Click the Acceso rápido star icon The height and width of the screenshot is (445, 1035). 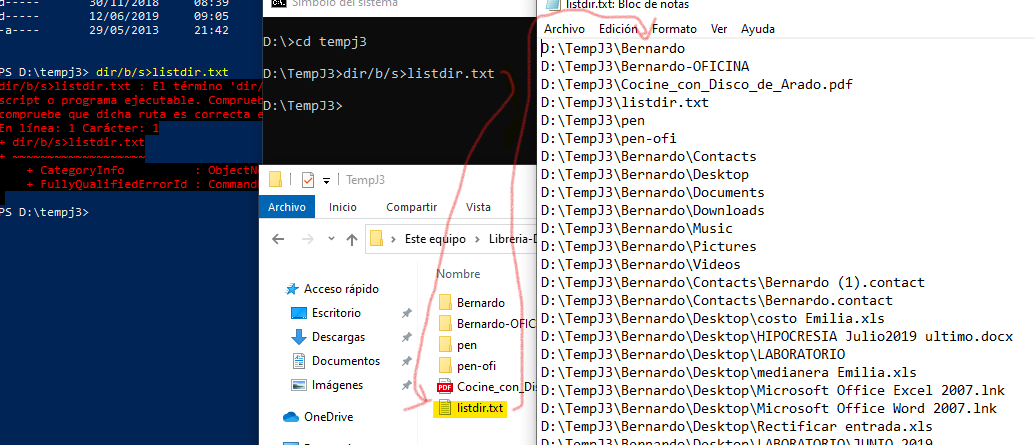tap(291, 289)
